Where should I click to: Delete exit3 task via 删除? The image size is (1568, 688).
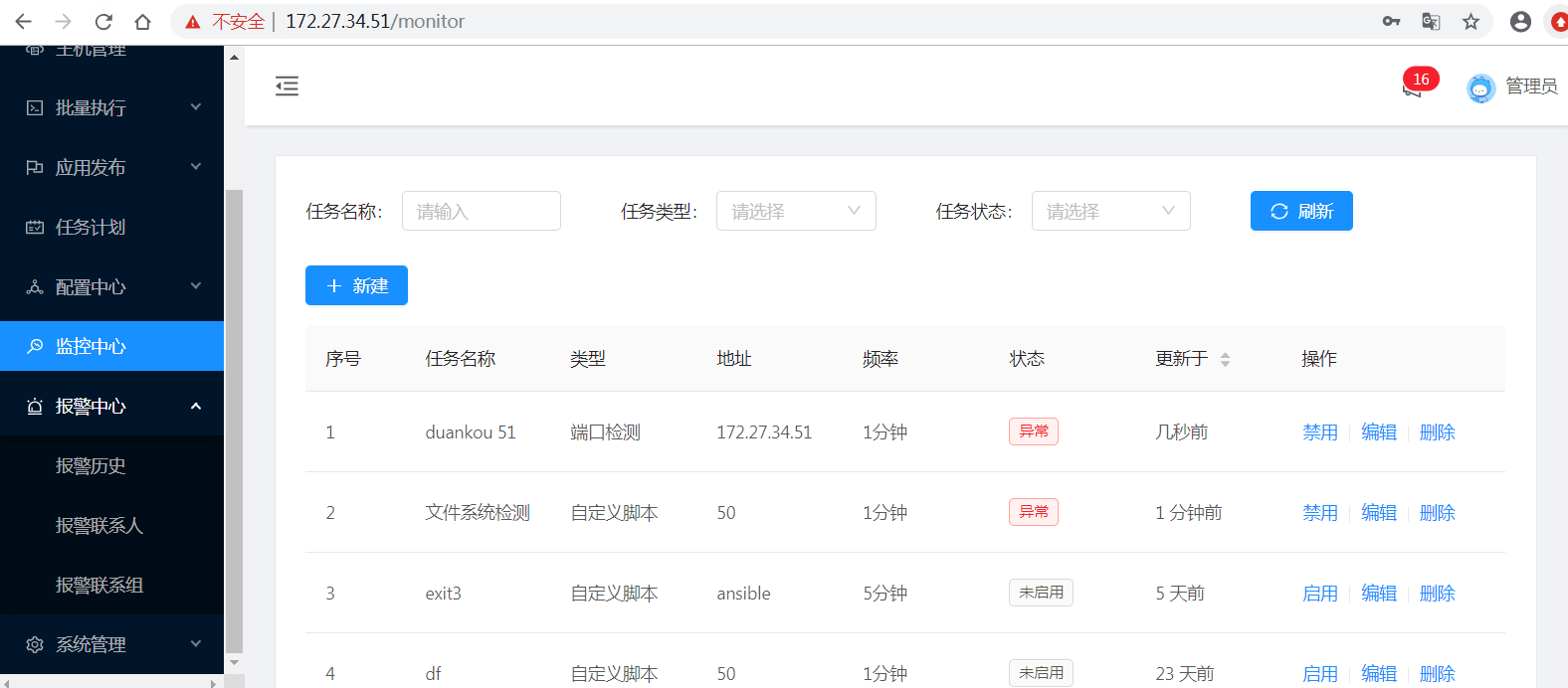pyautogui.click(x=1438, y=594)
